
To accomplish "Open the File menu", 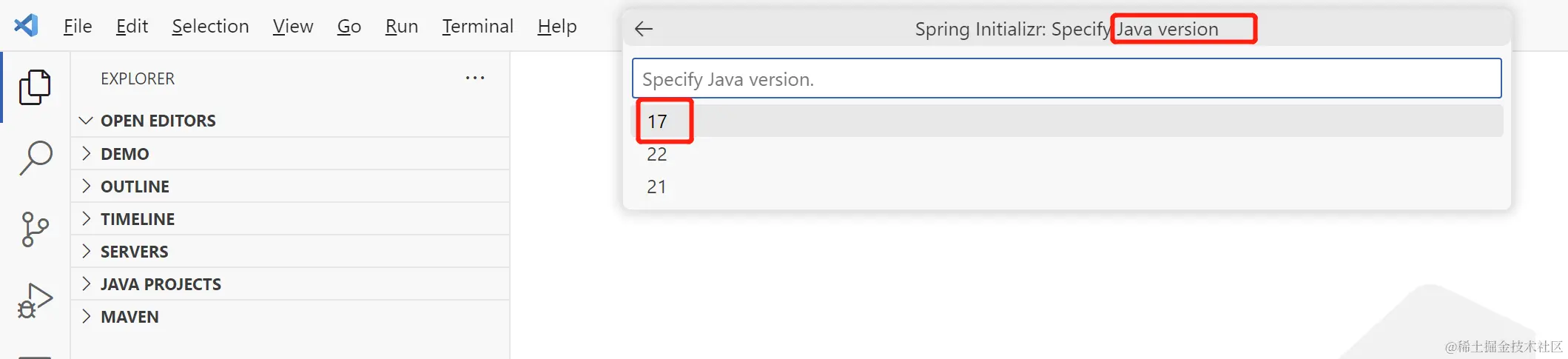I will pos(78,27).
